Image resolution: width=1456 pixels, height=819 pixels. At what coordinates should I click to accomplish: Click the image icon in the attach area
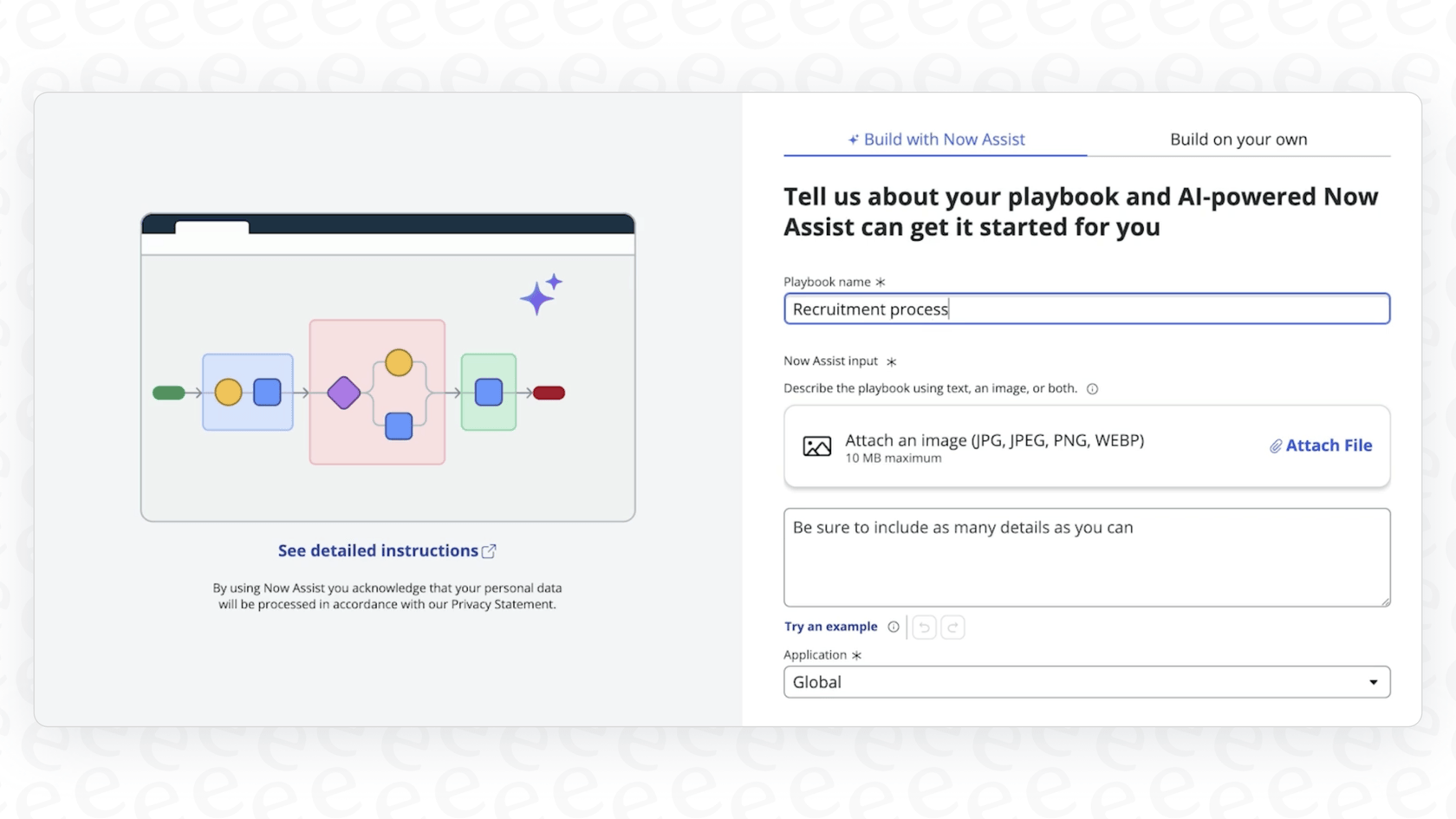pyautogui.click(x=816, y=445)
